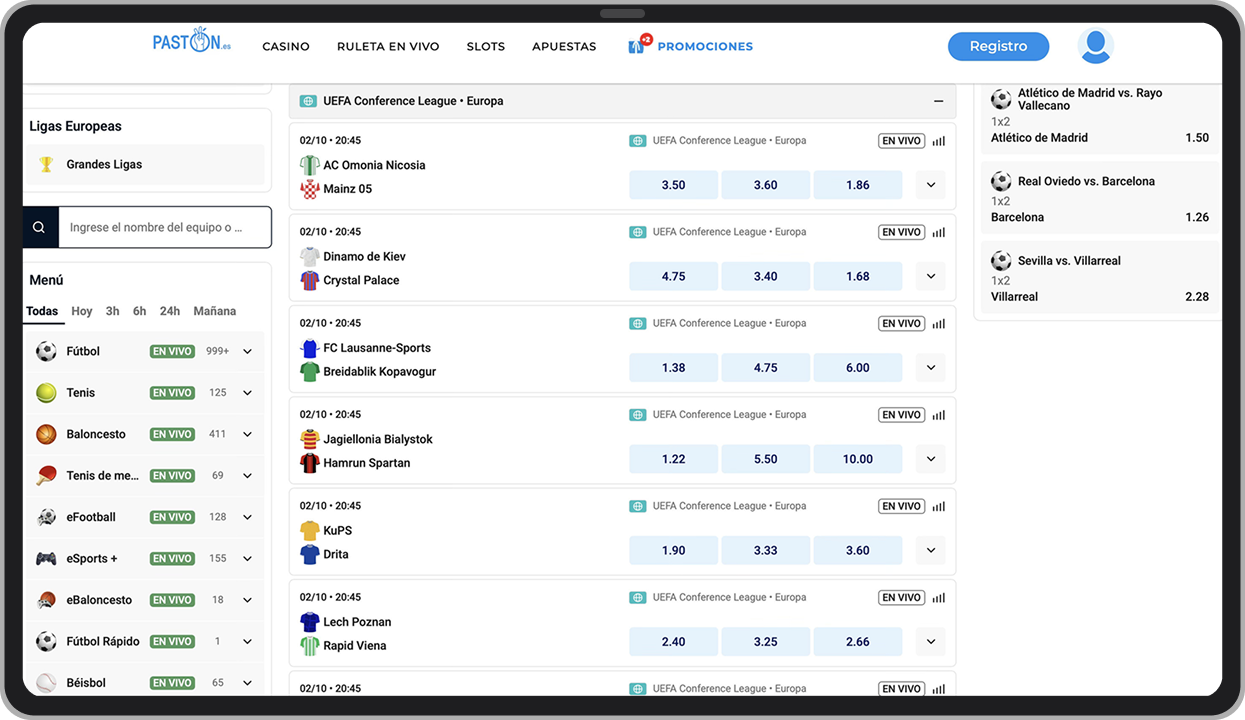Click the Baloncesto basketball icon
This screenshot has height=720, width=1245.
[x=46, y=434]
